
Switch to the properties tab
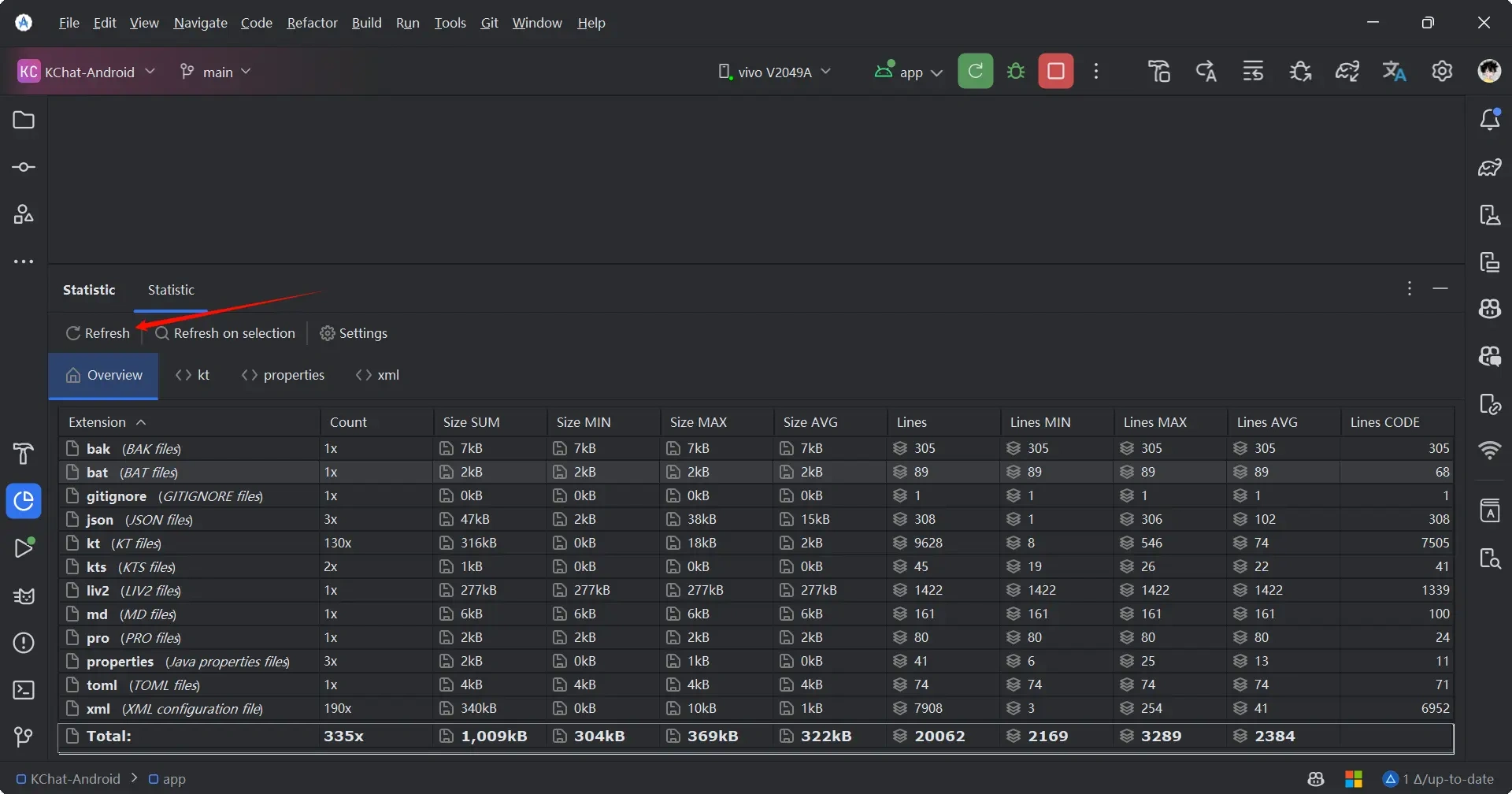283,376
